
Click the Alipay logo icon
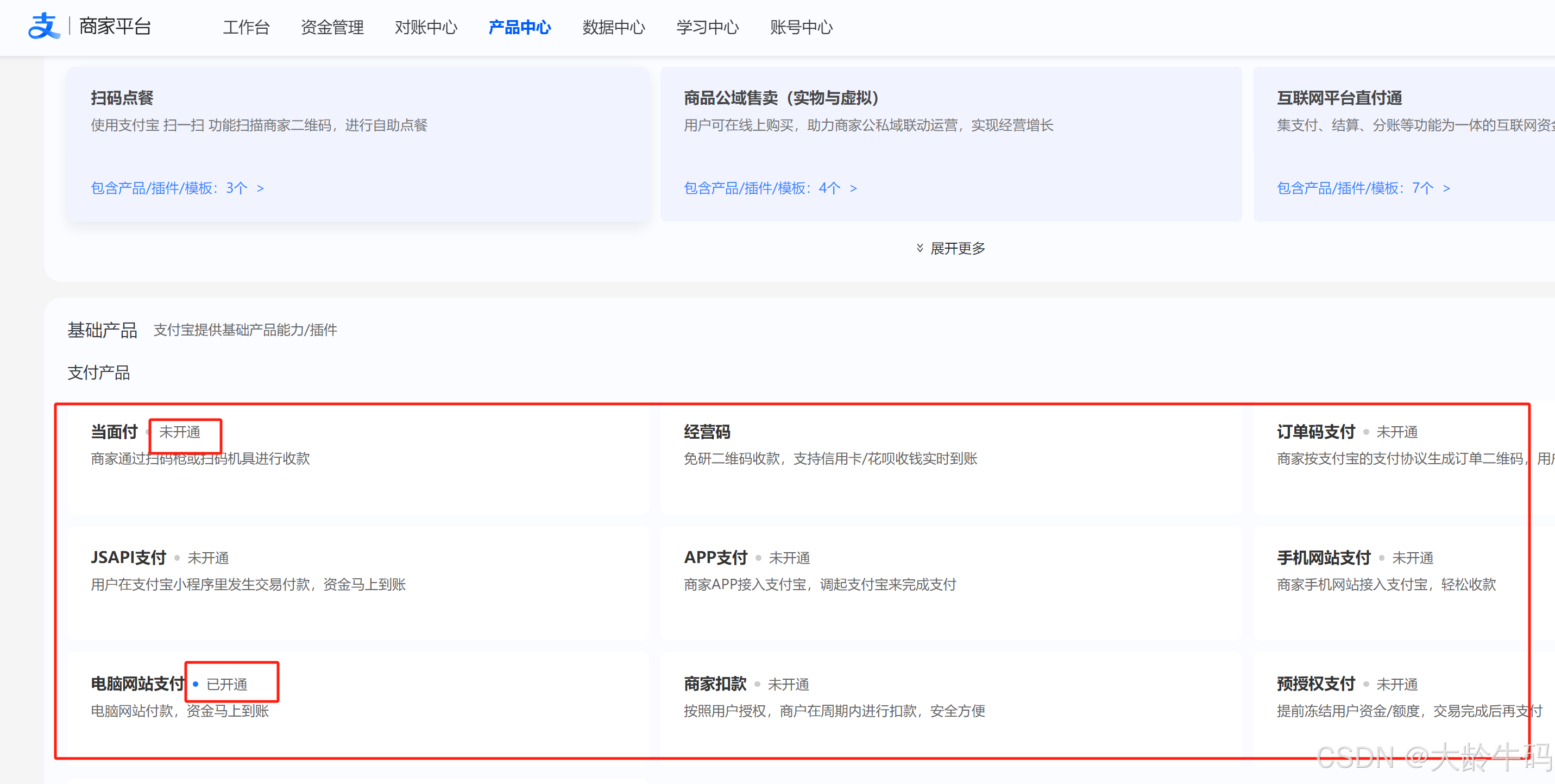point(43,27)
